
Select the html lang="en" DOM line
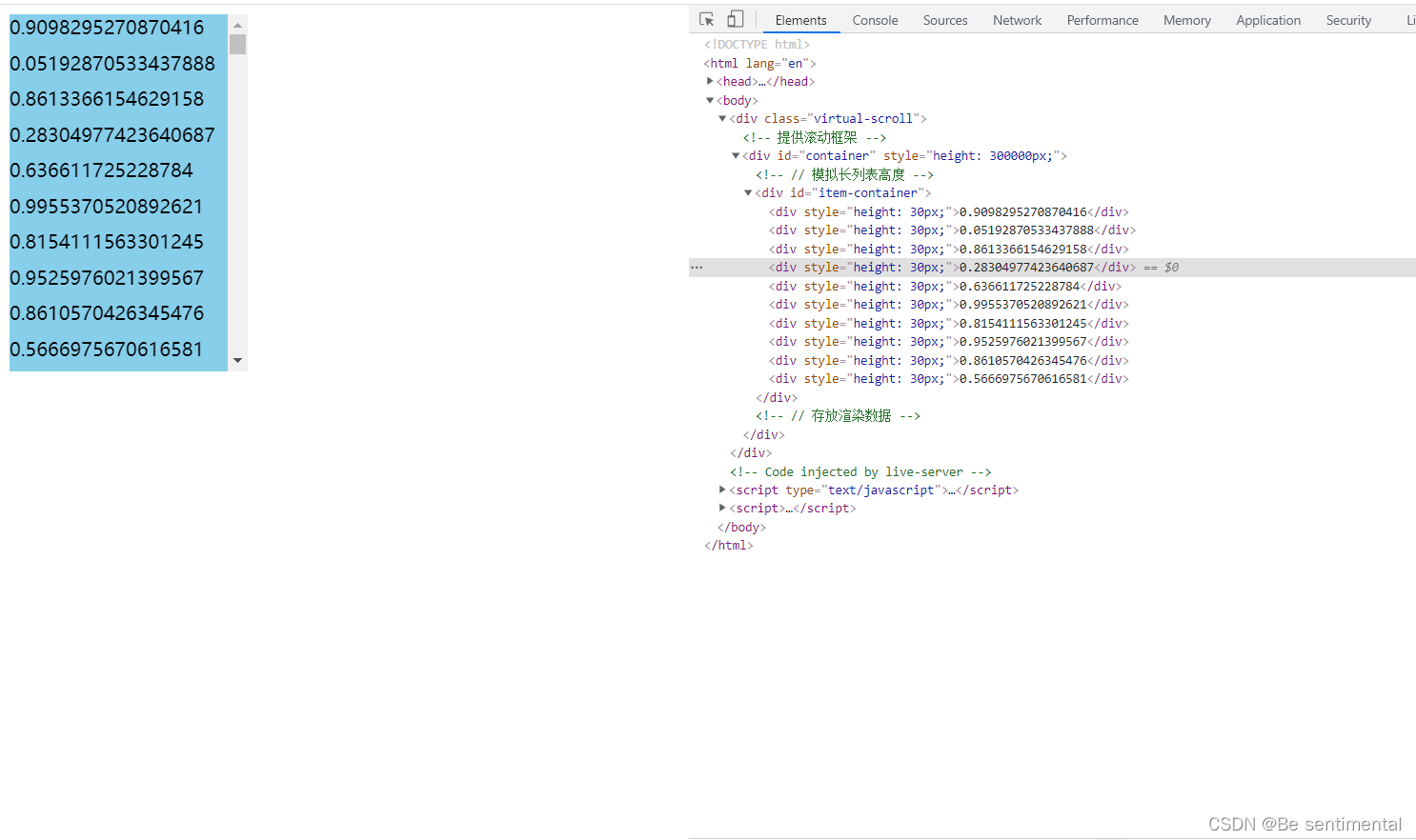tap(759, 63)
